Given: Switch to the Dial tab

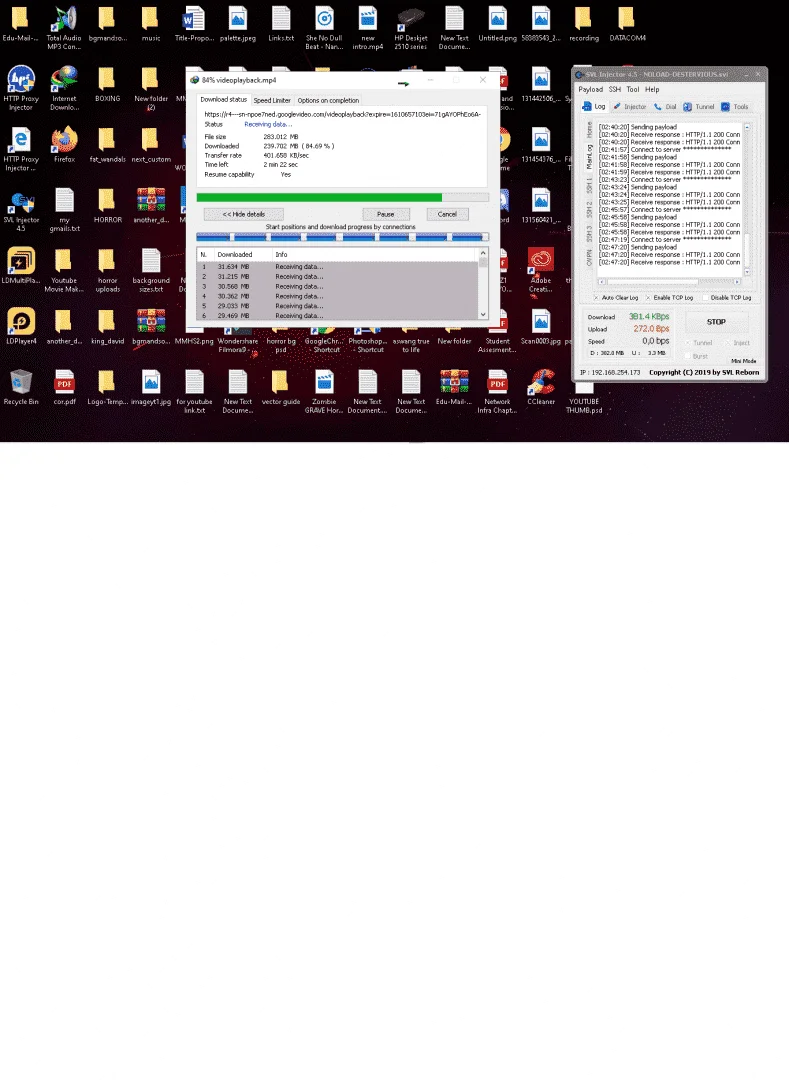Looking at the screenshot, I should (666, 107).
